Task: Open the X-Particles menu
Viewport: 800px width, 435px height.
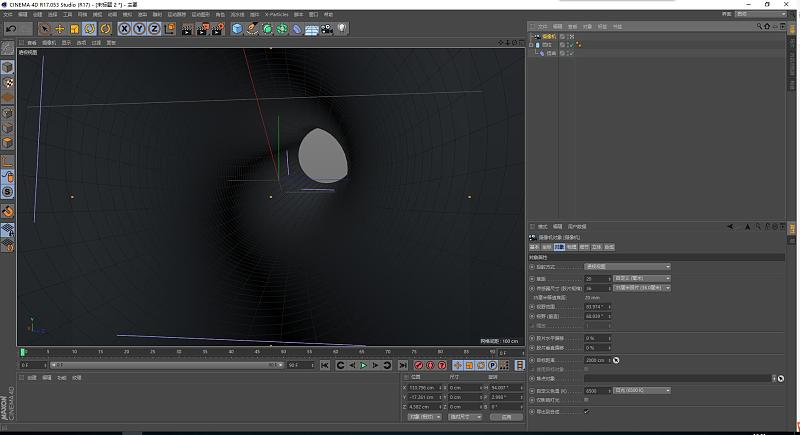Action: (276, 15)
